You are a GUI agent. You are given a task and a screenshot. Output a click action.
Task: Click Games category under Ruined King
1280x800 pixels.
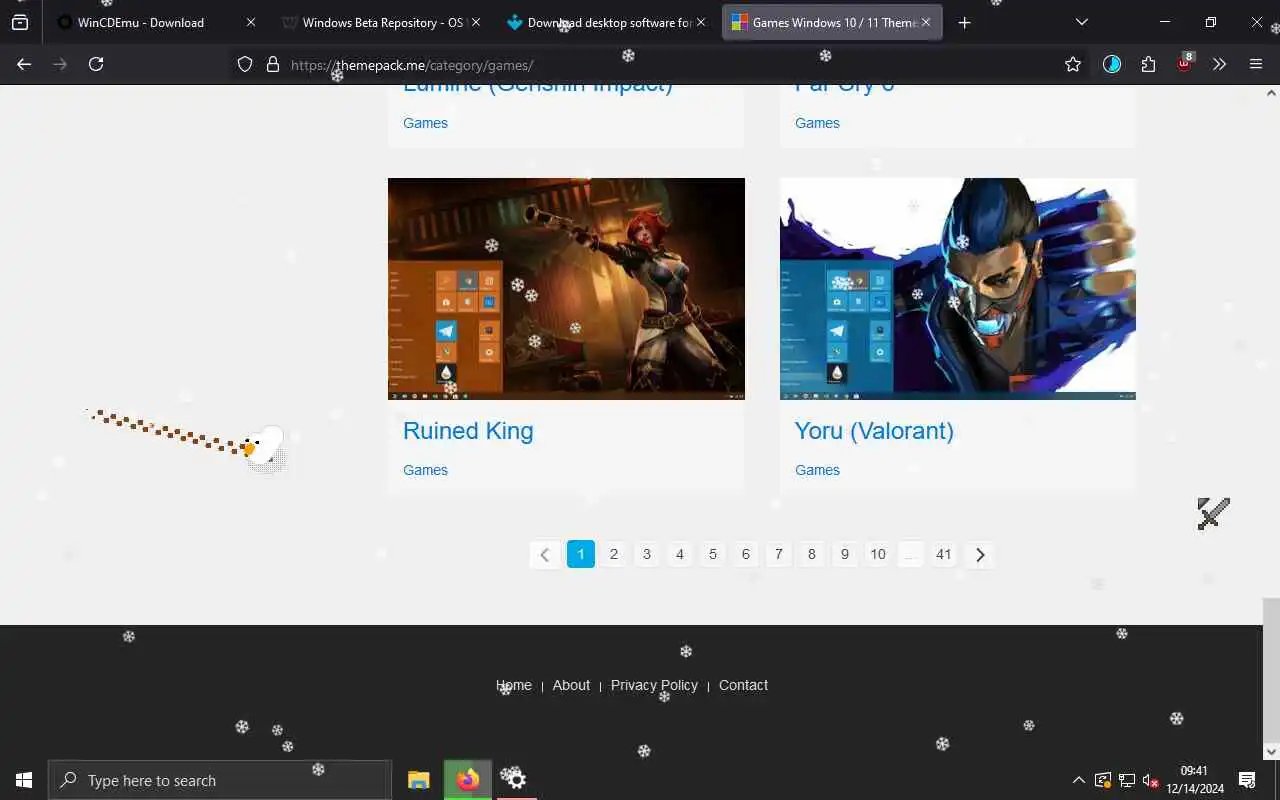tap(425, 470)
